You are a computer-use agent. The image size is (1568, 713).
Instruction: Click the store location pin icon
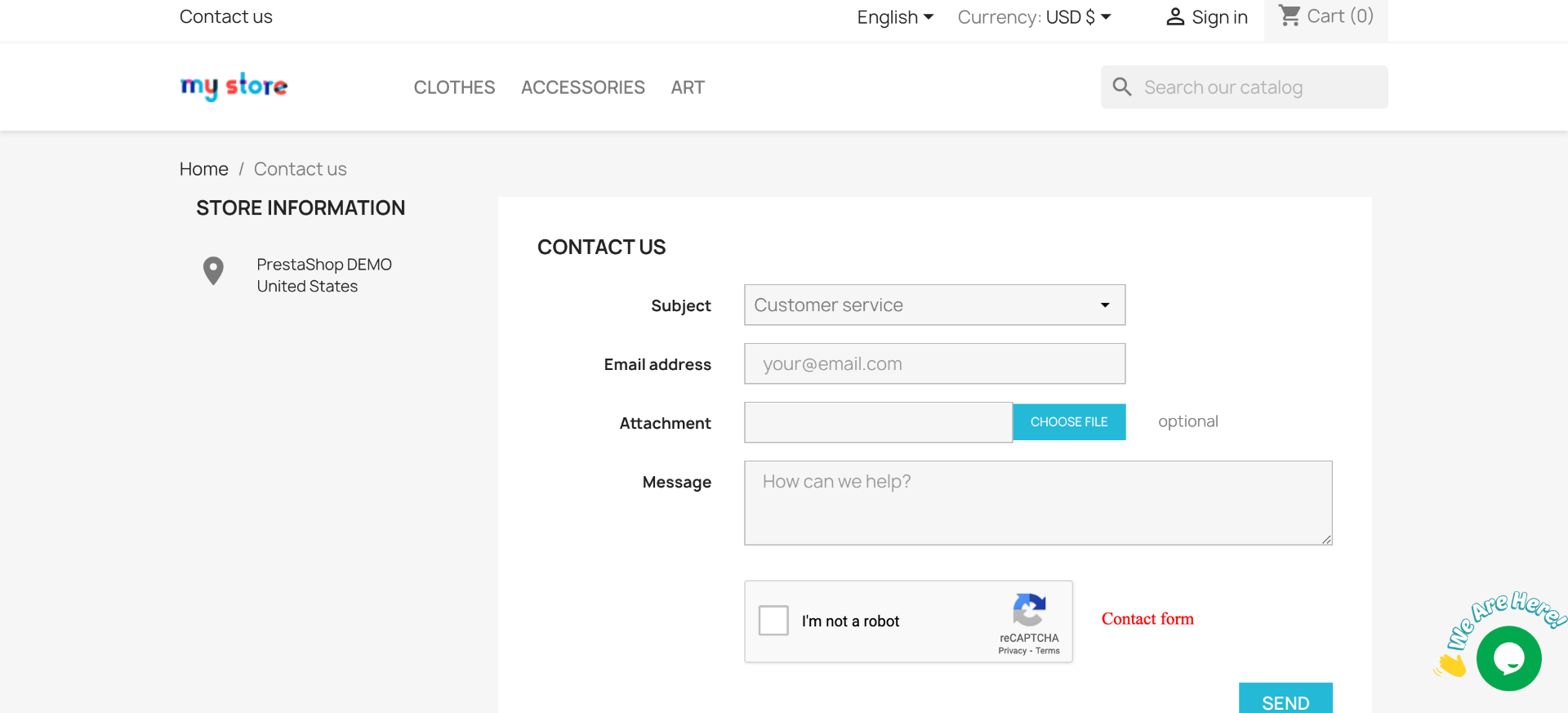(x=213, y=271)
